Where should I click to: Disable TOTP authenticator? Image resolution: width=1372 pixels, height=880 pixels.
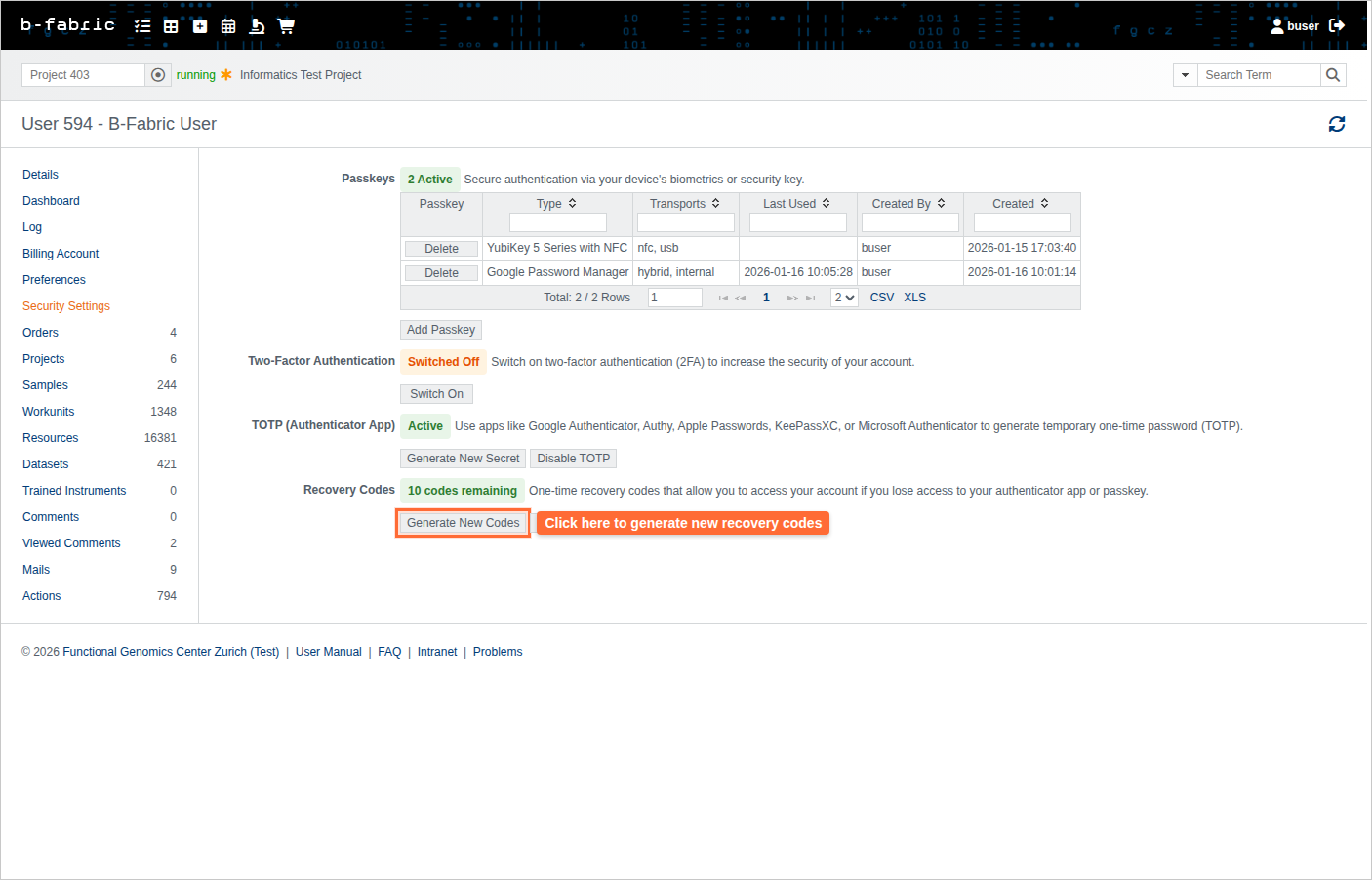pyautogui.click(x=573, y=459)
